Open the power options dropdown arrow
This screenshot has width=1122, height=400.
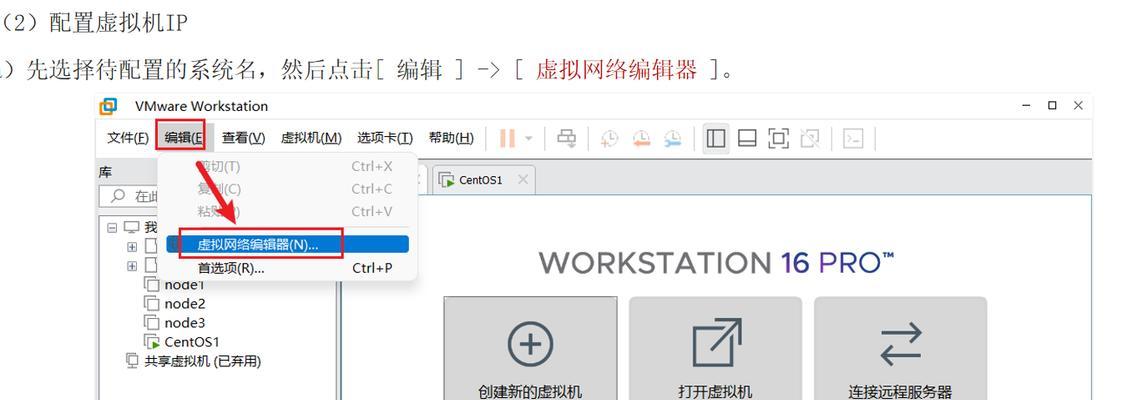529,138
